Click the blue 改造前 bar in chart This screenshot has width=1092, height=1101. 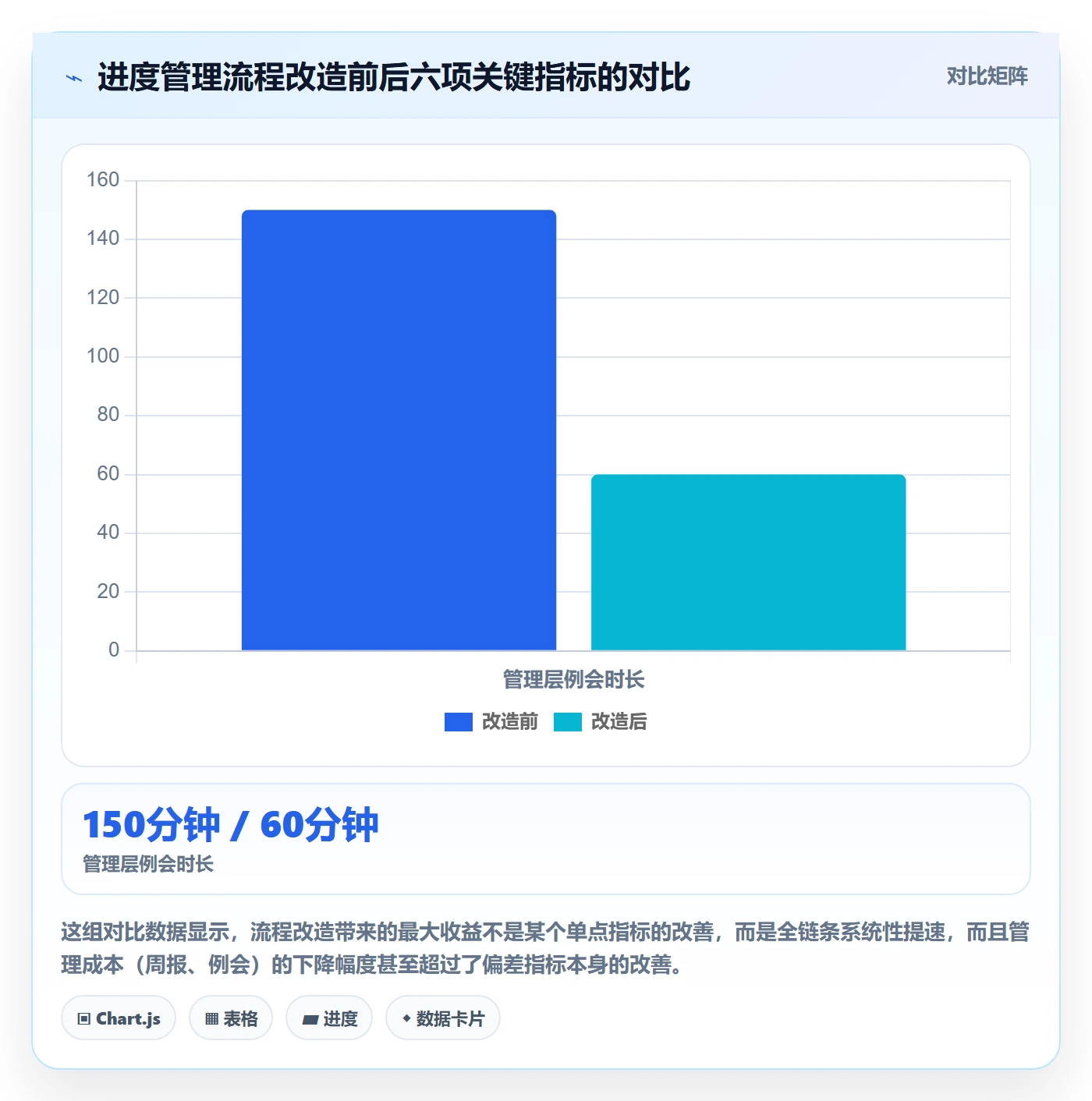tap(399, 430)
